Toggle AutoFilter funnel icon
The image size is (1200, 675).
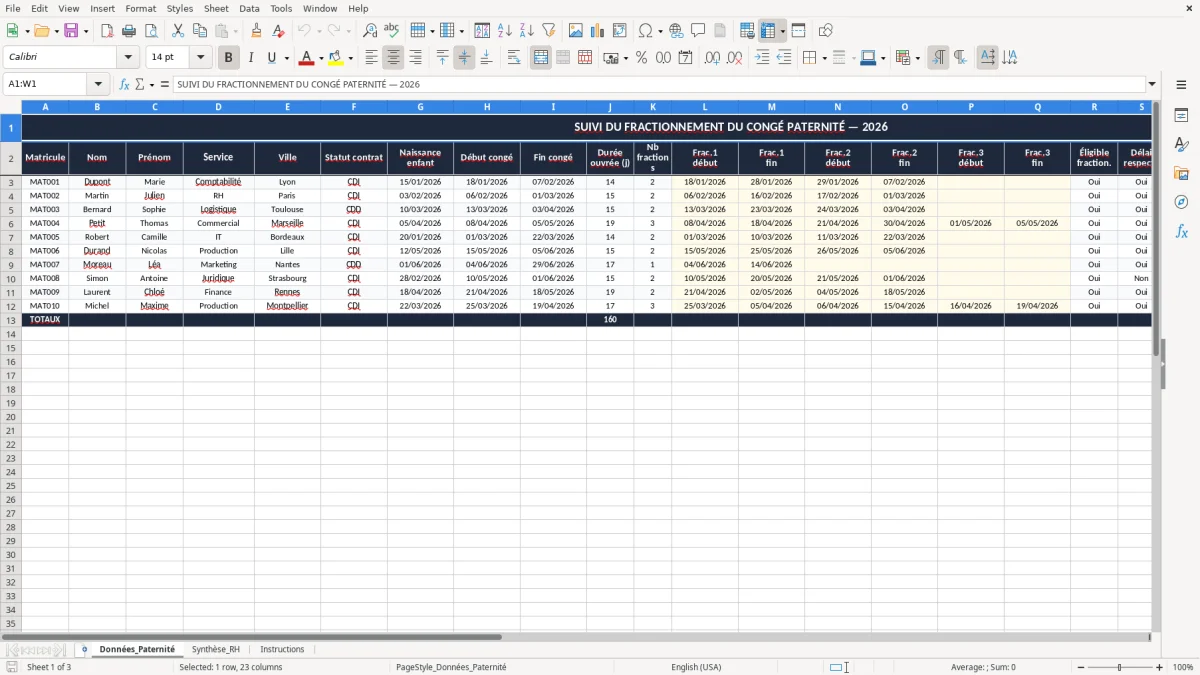(x=548, y=31)
